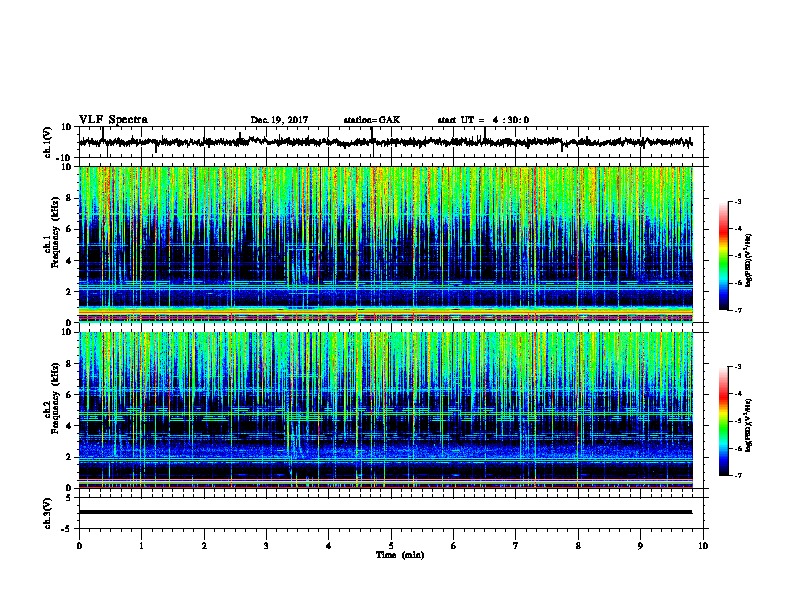This screenshot has height=612, width=792.
Task: Click the ch.3(V) axis label
Action: click(x=48, y=513)
